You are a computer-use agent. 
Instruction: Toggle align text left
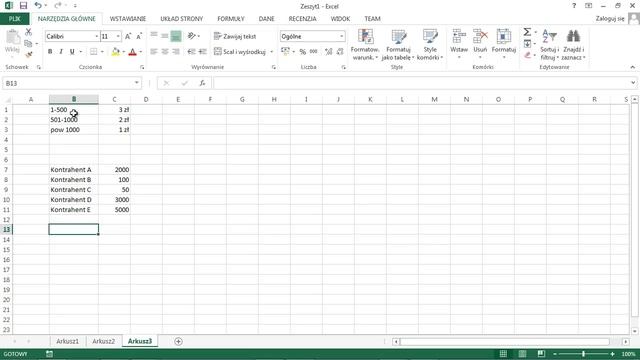point(153,51)
